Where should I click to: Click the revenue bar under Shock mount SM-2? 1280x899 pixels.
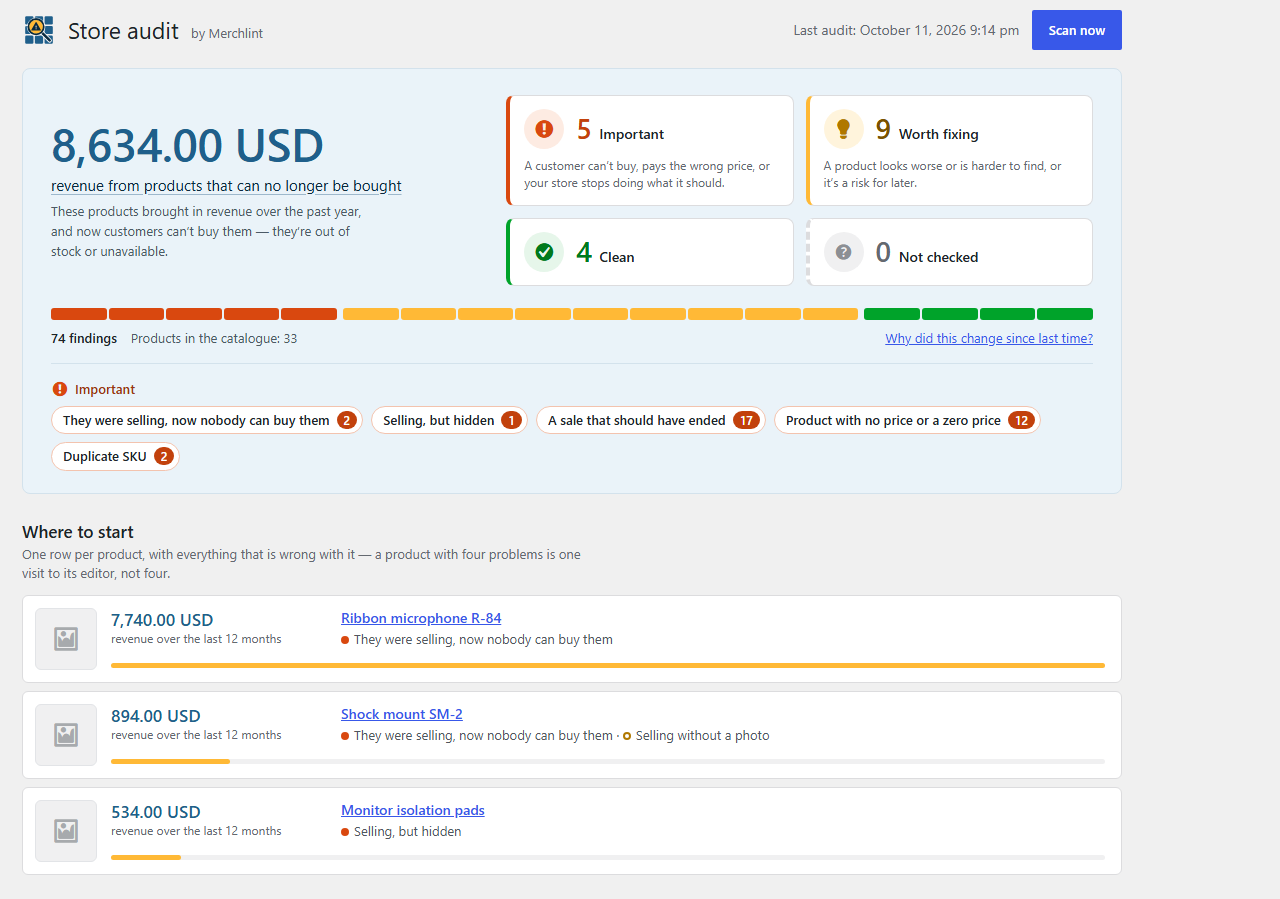(x=608, y=761)
